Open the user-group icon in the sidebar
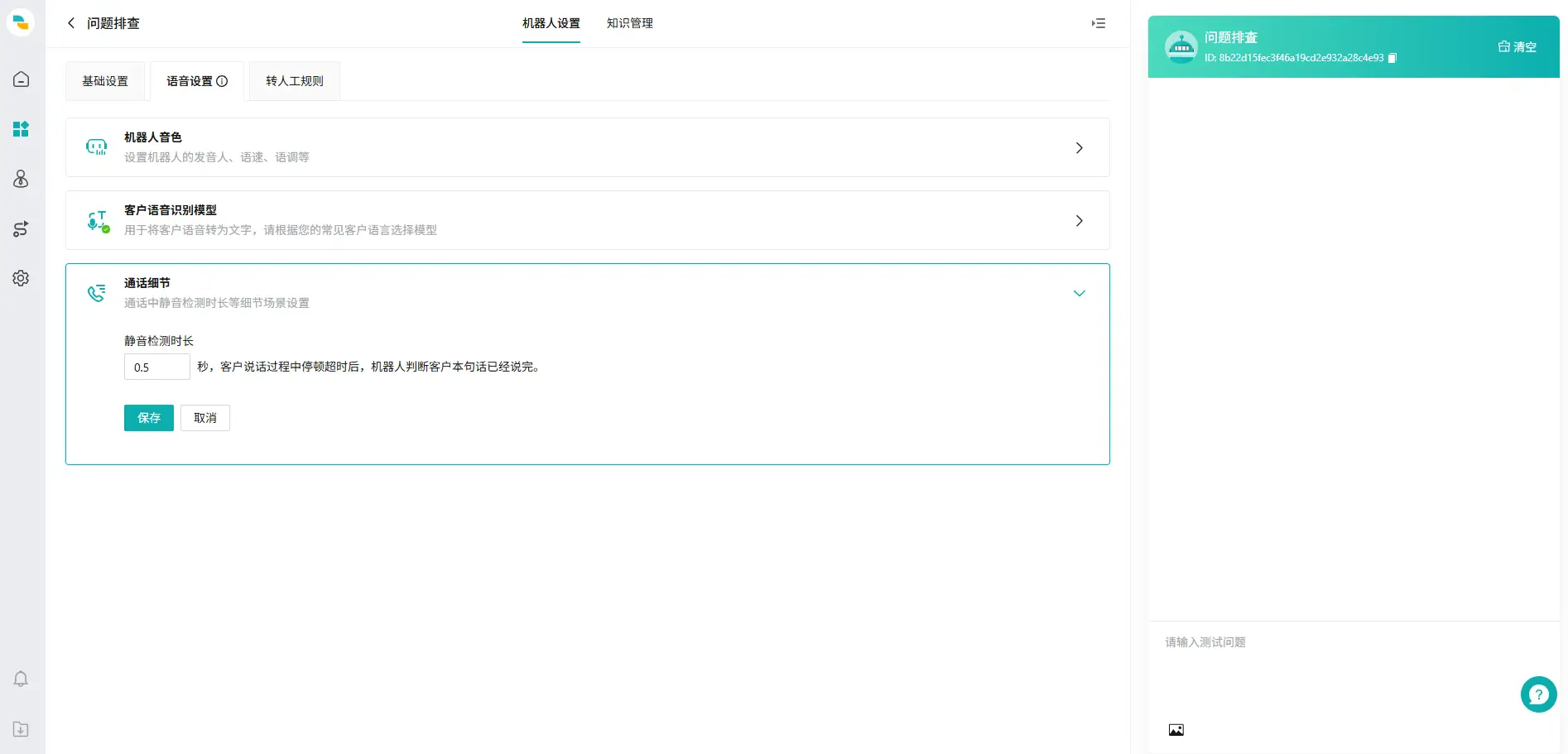 (x=22, y=179)
